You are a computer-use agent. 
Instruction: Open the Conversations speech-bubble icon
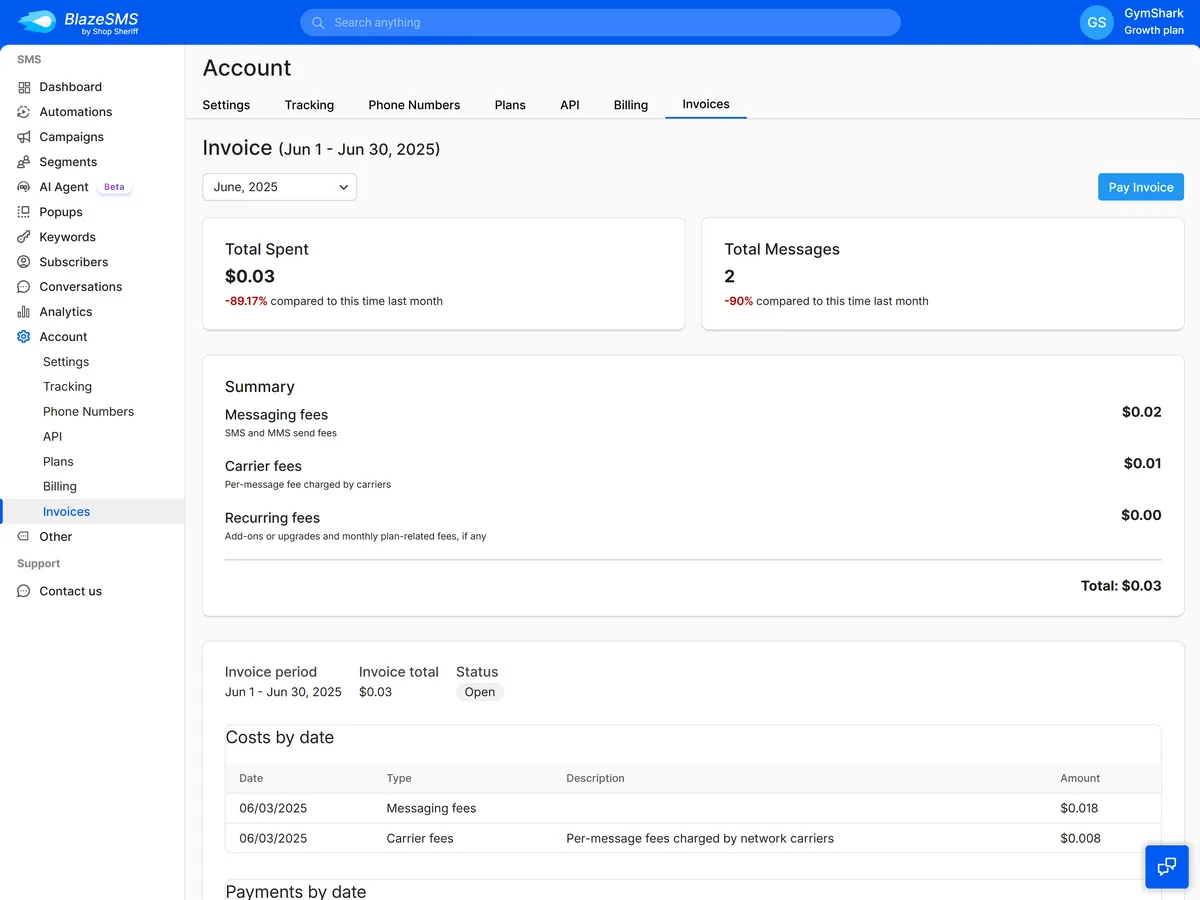tap(22, 287)
